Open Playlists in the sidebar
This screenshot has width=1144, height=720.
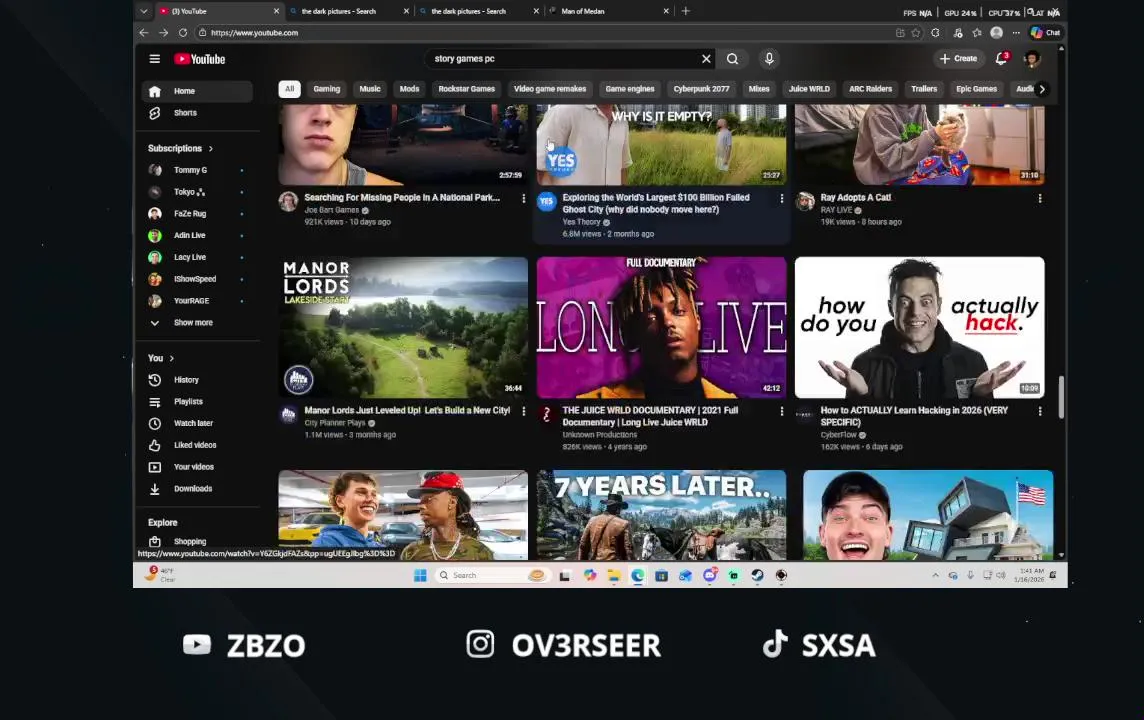197,402
